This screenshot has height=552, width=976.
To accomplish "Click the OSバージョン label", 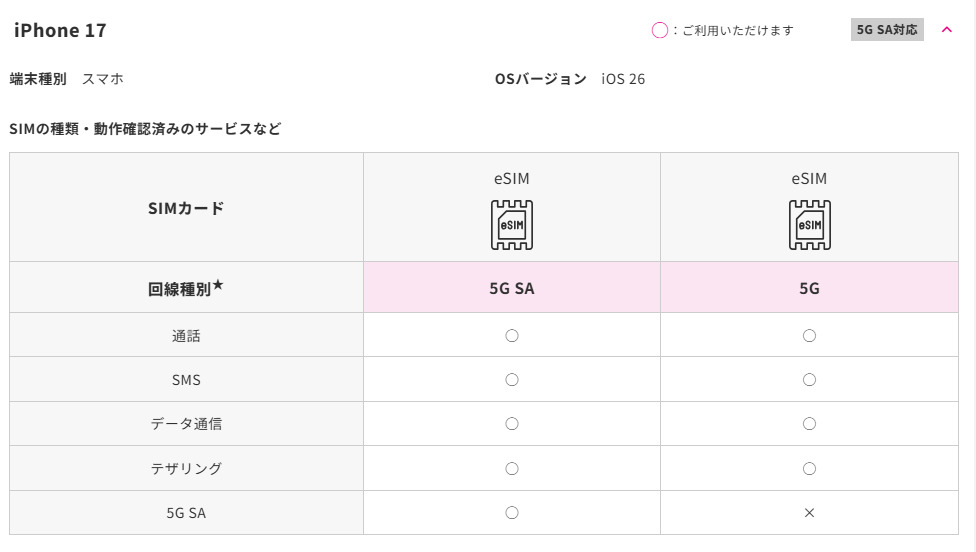I will 540,79.
